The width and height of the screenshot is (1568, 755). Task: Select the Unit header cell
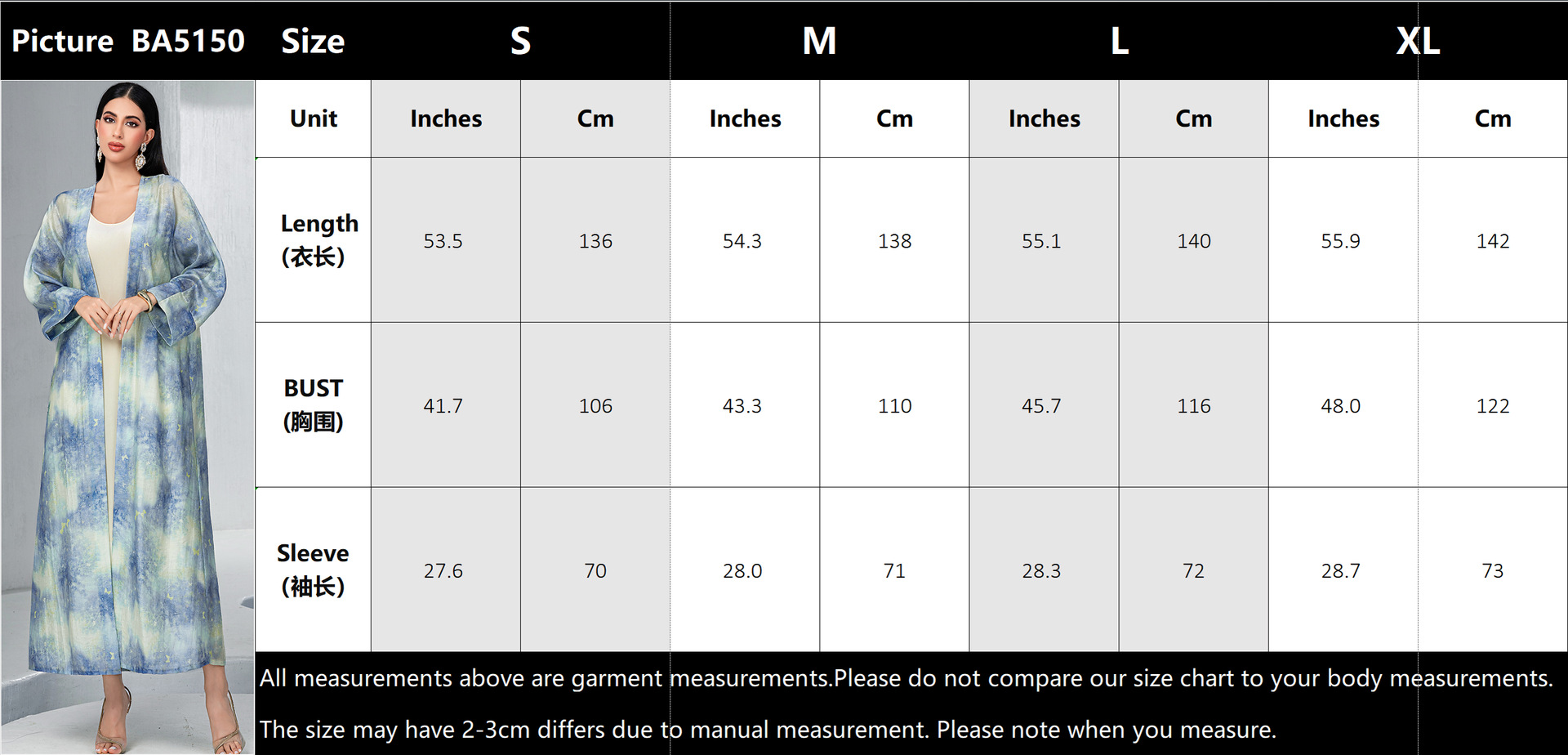click(x=314, y=118)
